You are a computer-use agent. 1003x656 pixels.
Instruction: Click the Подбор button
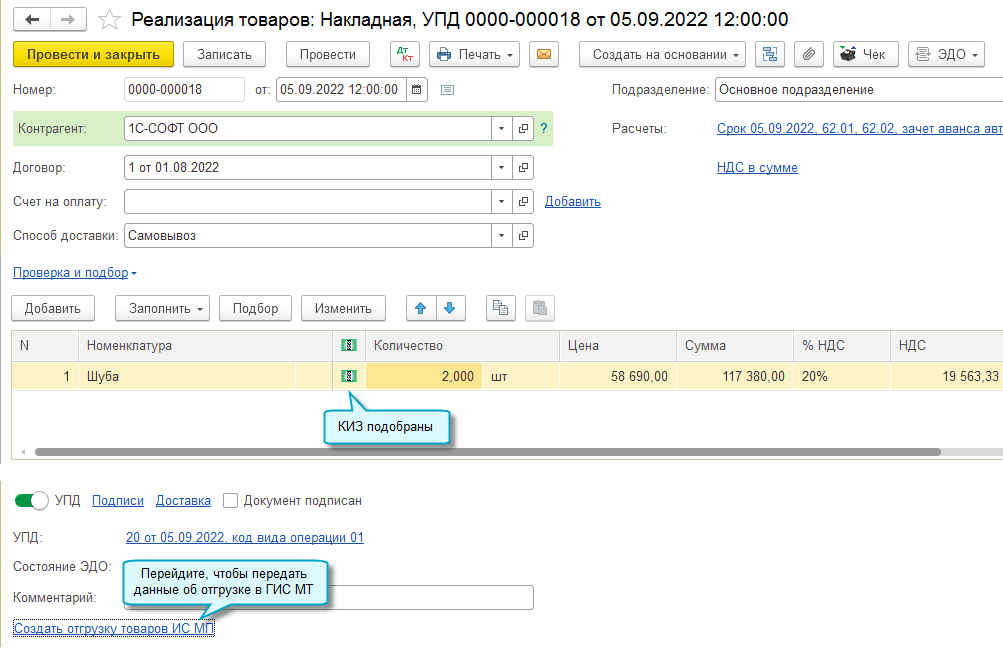pyautogui.click(x=255, y=308)
